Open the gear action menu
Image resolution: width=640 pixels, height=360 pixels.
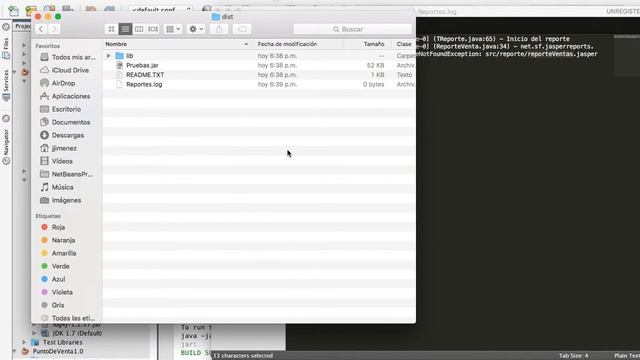(196, 29)
